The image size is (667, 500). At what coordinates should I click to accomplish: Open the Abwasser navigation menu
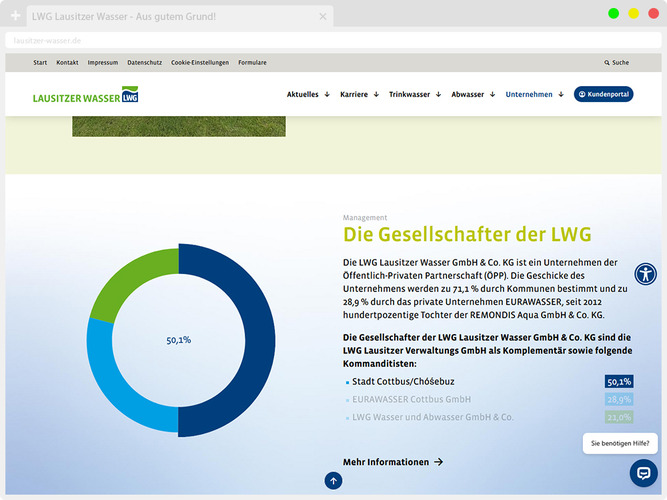coord(472,95)
